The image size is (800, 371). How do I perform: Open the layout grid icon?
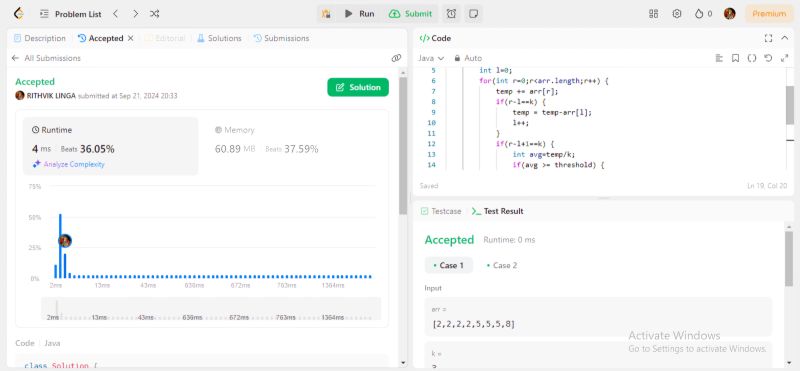coord(653,14)
